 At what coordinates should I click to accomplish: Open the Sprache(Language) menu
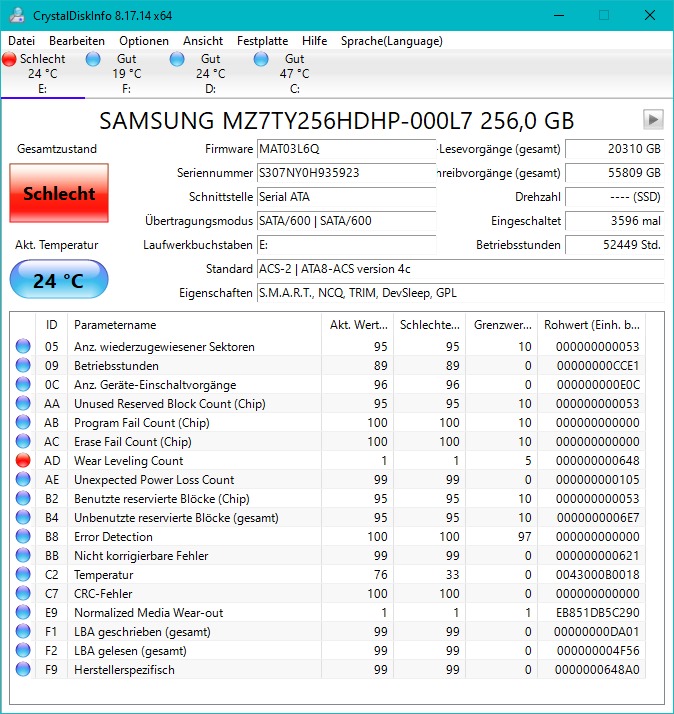pyautogui.click(x=392, y=41)
